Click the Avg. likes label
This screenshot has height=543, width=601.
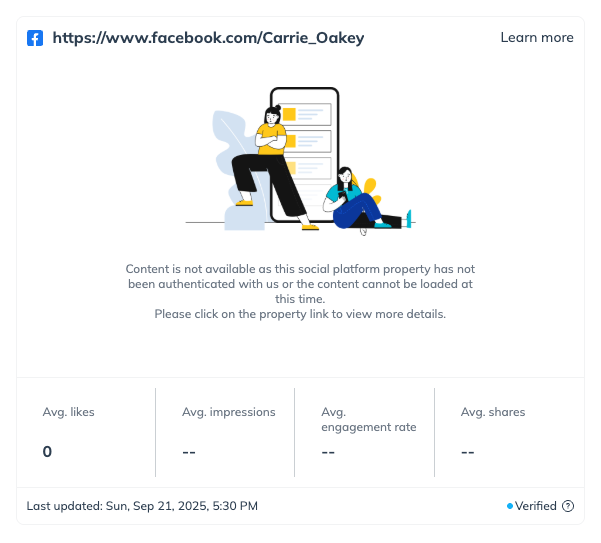[69, 412]
